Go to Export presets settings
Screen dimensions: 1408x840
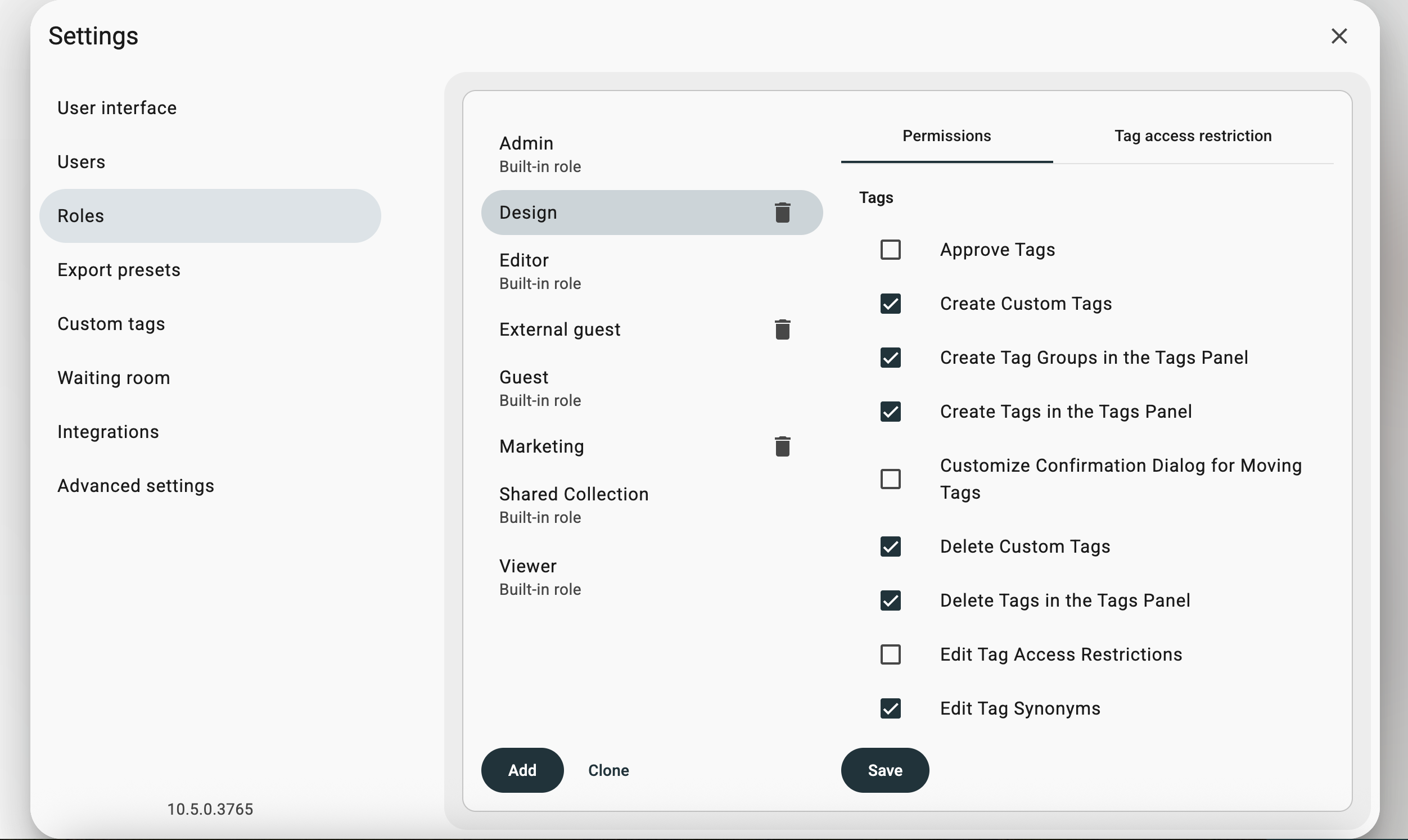(x=119, y=270)
